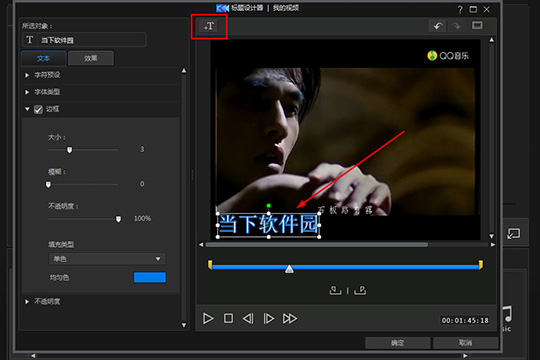Click the 确定 confirm button

[x=397, y=343]
